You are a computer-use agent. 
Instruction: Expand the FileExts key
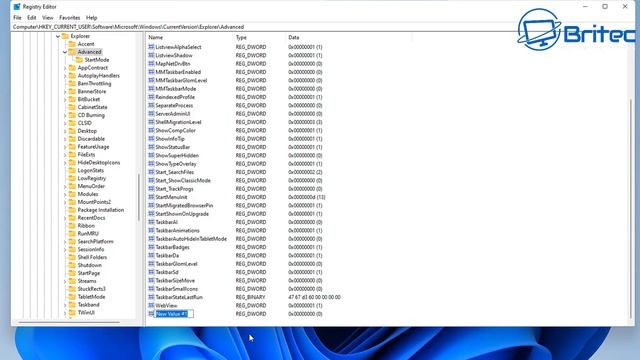[65, 155]
